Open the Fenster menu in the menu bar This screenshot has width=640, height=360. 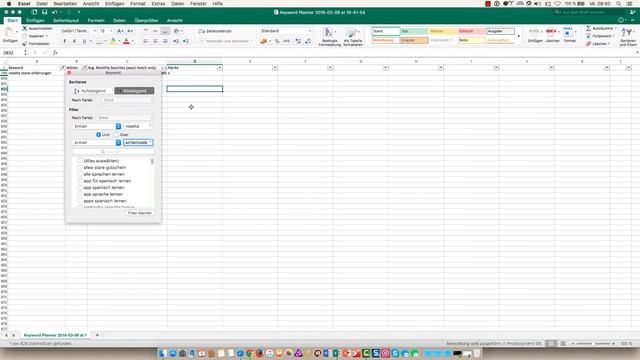tap(198, 3)
